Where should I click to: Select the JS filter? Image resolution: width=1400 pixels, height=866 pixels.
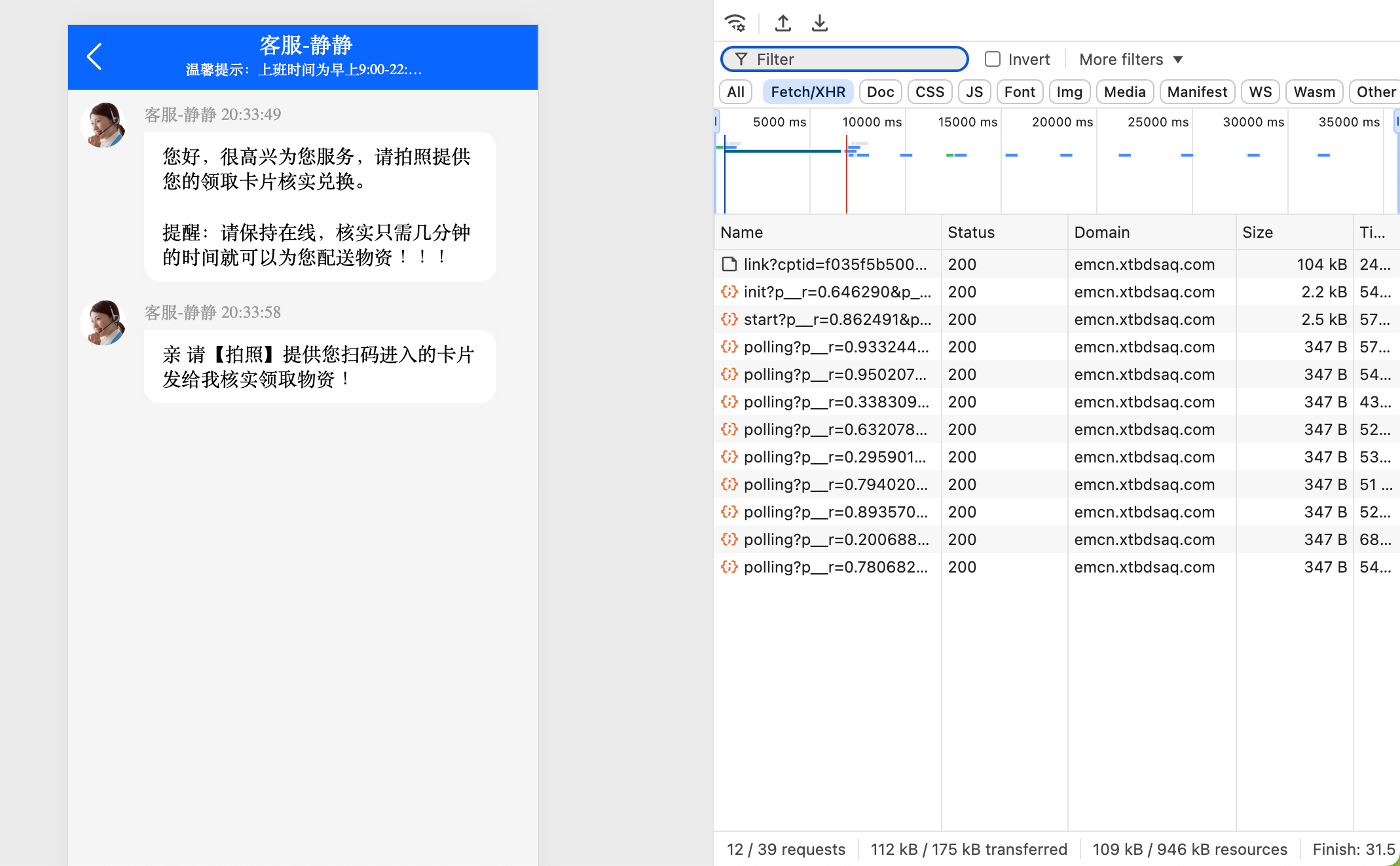(x=974, y=92)
